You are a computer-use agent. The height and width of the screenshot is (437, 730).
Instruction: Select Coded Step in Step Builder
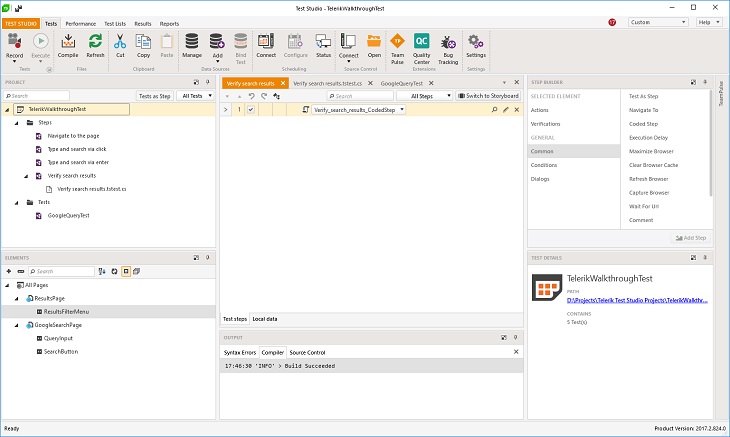point(643,124)
